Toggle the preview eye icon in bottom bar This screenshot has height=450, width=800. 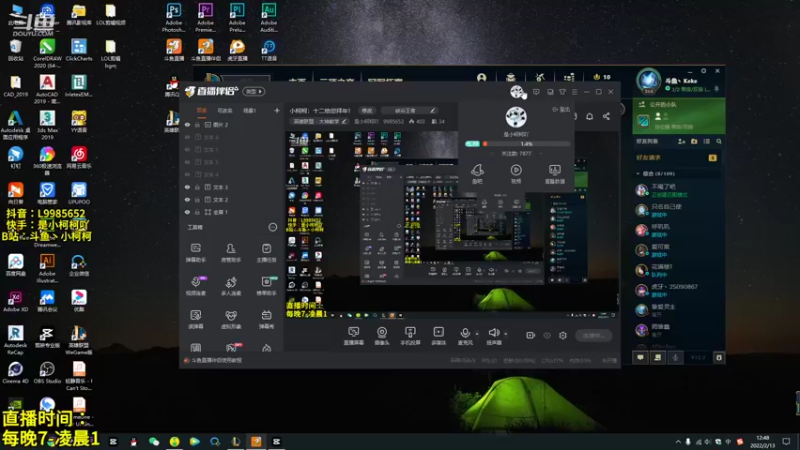(x=547, y=335)
